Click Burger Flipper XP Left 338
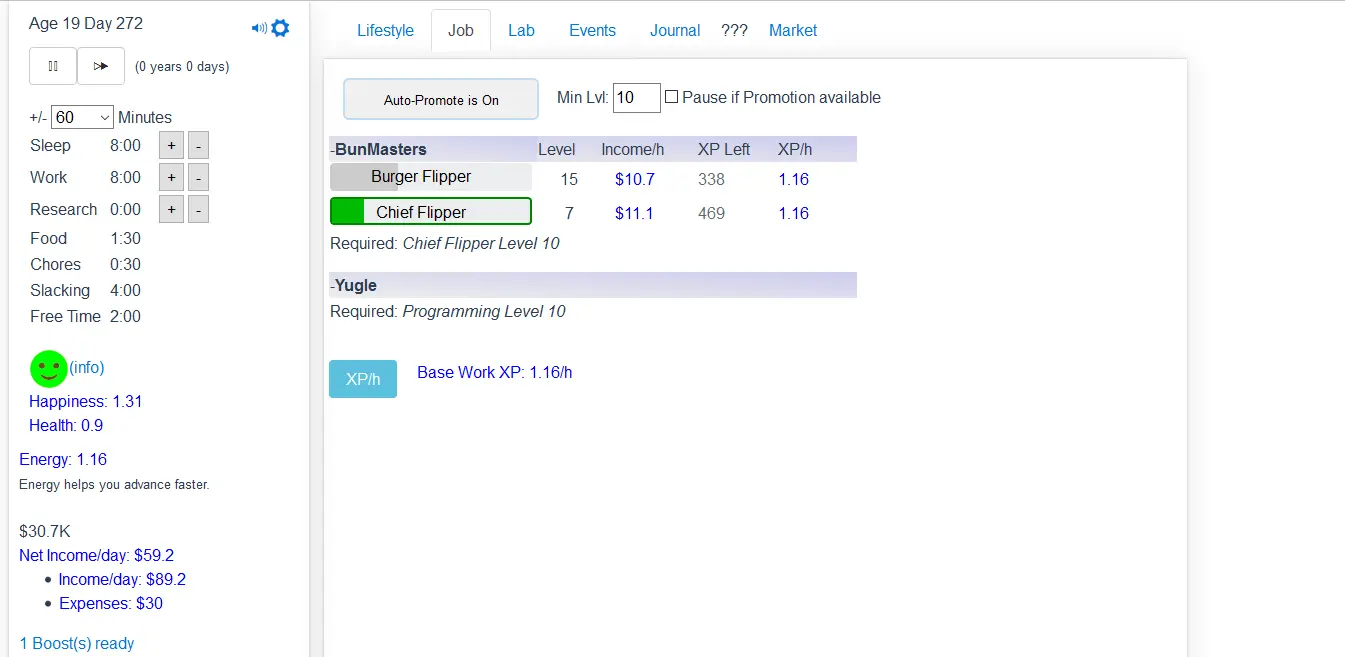Image resolution: width=1345 pixels, height=657 pixels. click(x=711, y=179)
